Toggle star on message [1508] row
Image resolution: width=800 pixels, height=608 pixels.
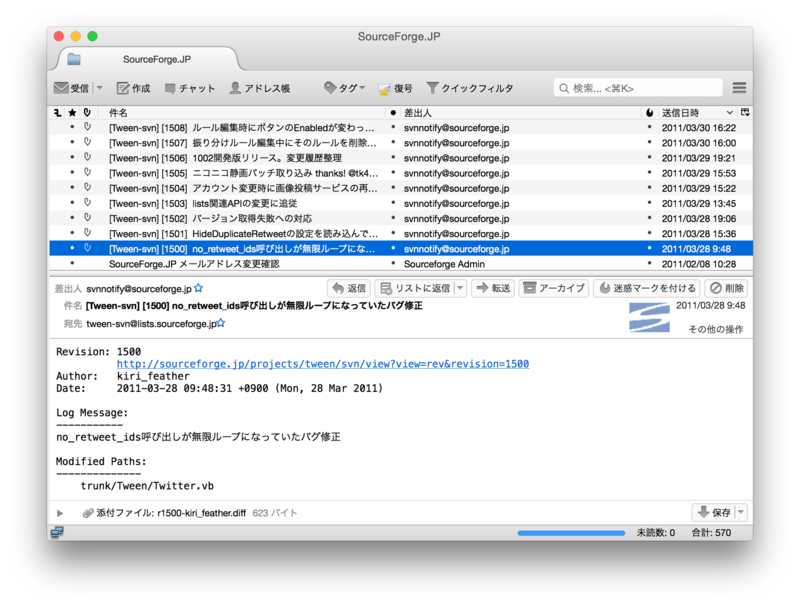coord(72,126)
